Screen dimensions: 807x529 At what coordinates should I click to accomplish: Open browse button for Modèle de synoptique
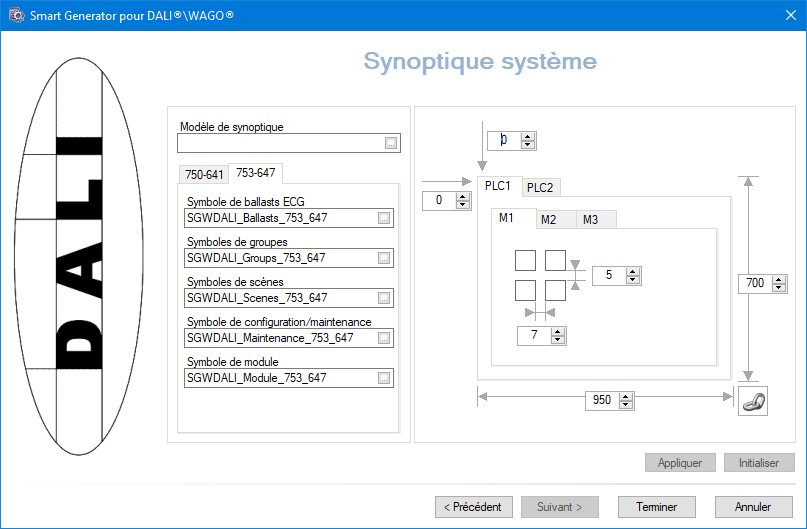[x=391, y=143]
